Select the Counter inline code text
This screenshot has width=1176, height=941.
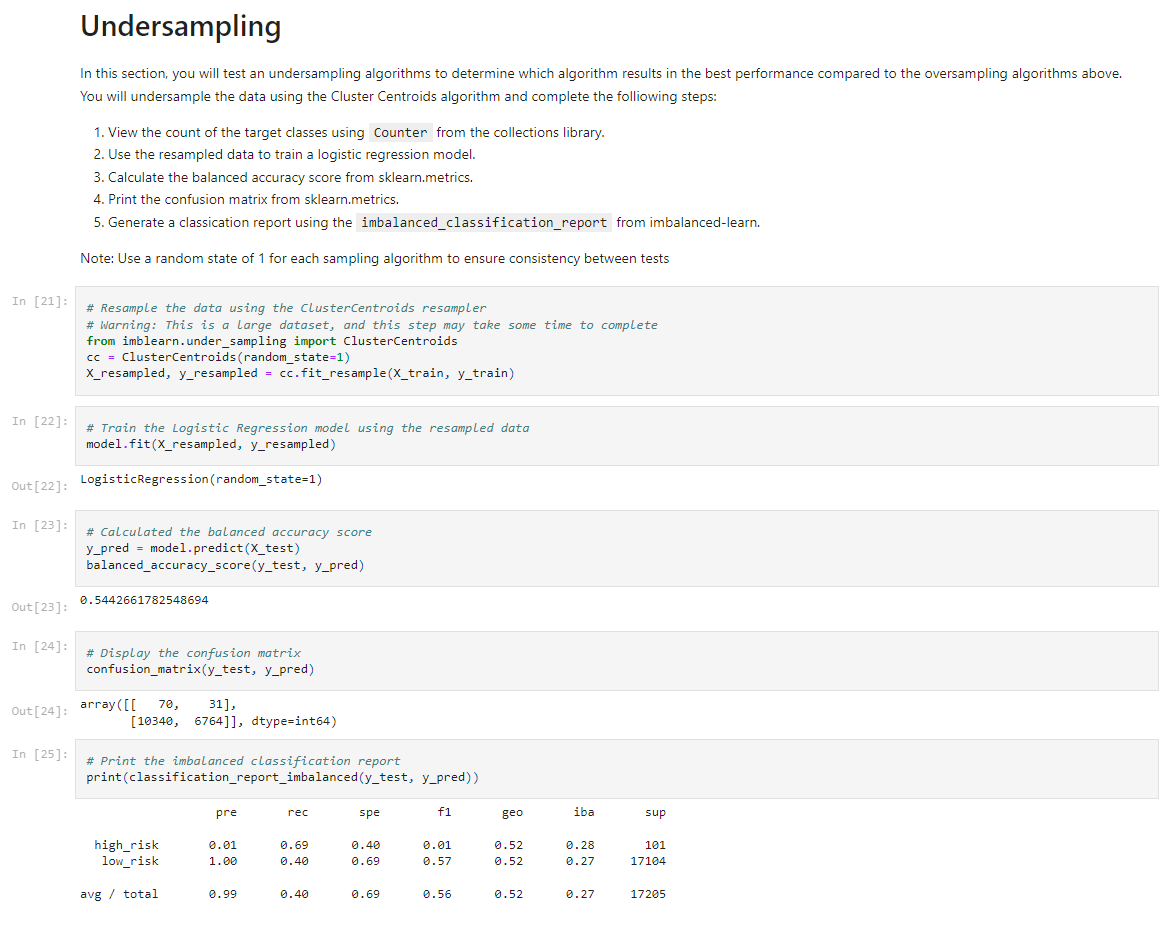pos(400,132)
